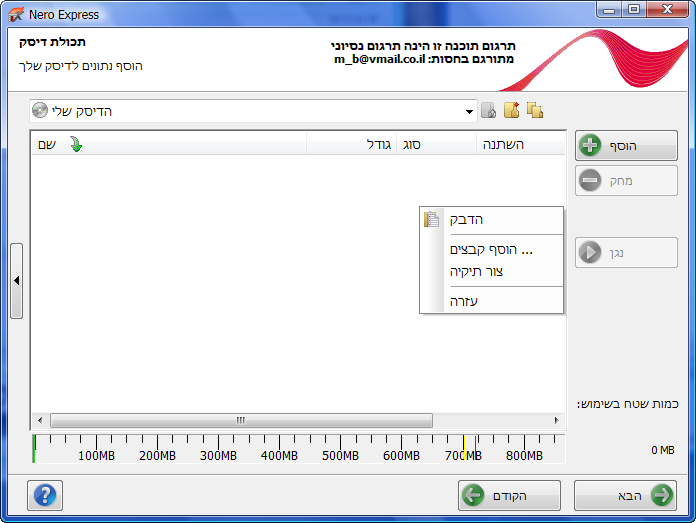Viewport: 696px width, 523px height.
Task: Click the הבא next button
Action: click(625, 495)
